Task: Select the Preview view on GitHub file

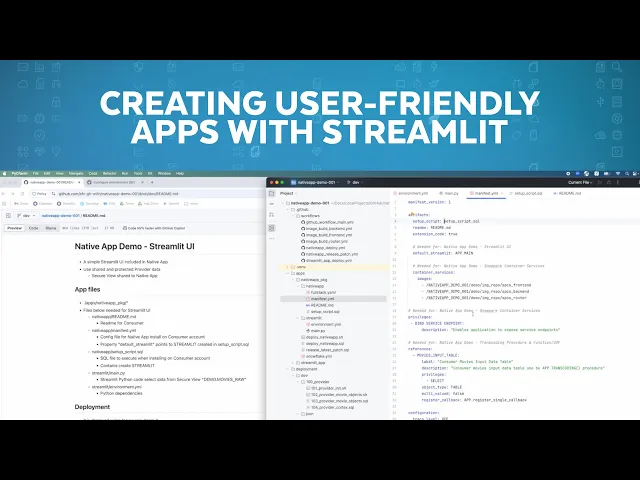Action: tap(14, 228)
